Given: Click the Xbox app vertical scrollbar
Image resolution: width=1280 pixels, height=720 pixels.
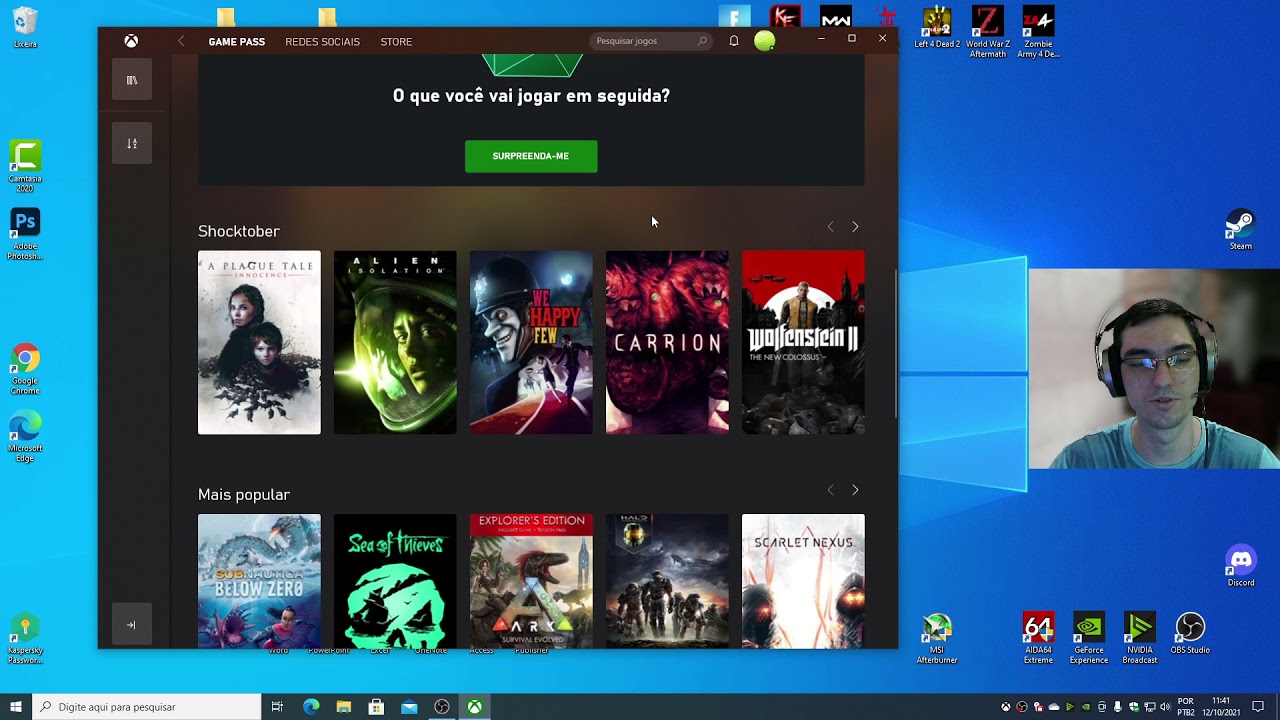Looking at the screenshot, I should pyautogui.click(x=896, y=345).
